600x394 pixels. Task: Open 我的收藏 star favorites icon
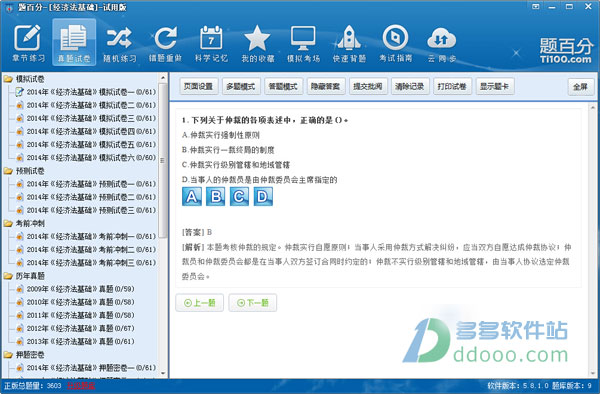click(258, 43)
